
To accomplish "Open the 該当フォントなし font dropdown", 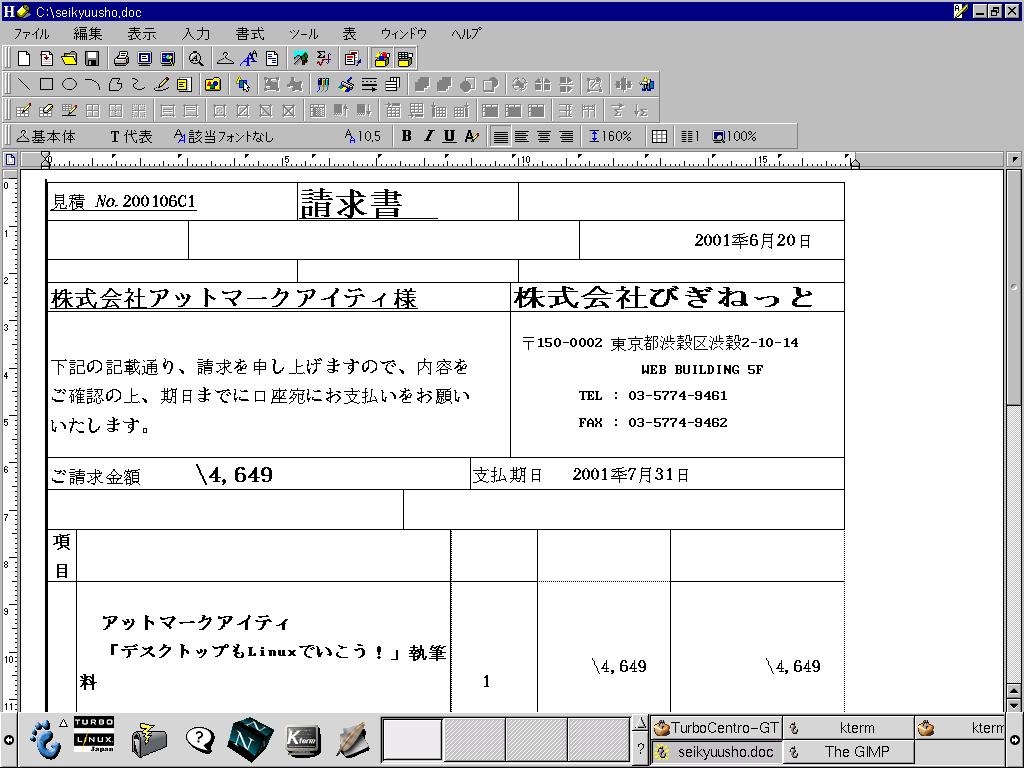I will [224, 136].
